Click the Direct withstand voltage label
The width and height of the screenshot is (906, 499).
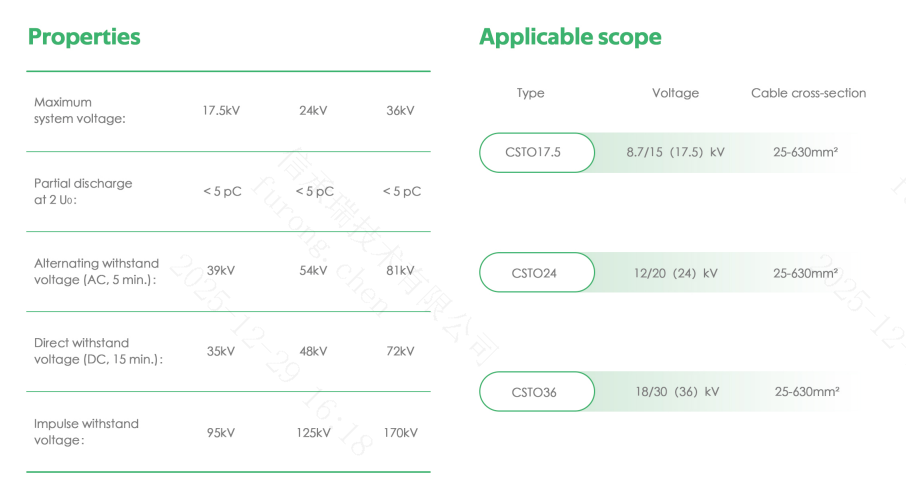click(98, 351)
